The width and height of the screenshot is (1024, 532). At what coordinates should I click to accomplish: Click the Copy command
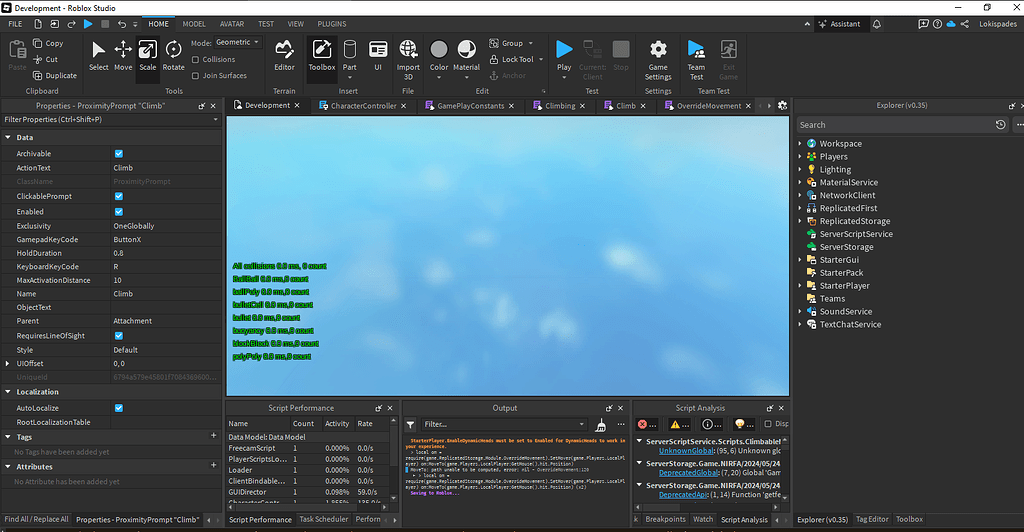point(48,43)
